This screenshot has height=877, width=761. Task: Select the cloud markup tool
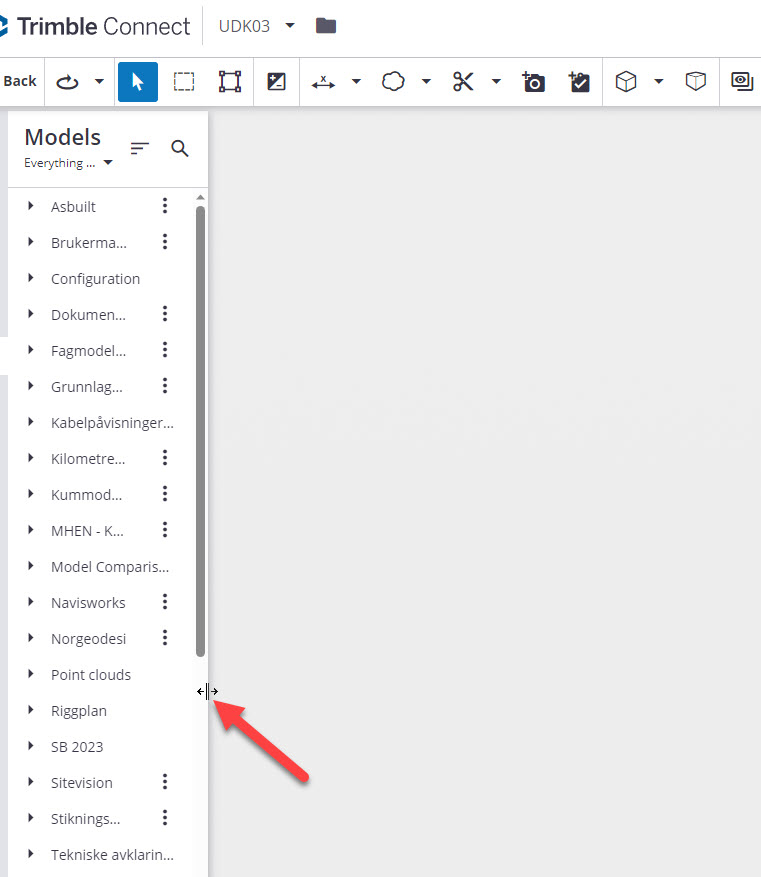(x=393, y=82)
